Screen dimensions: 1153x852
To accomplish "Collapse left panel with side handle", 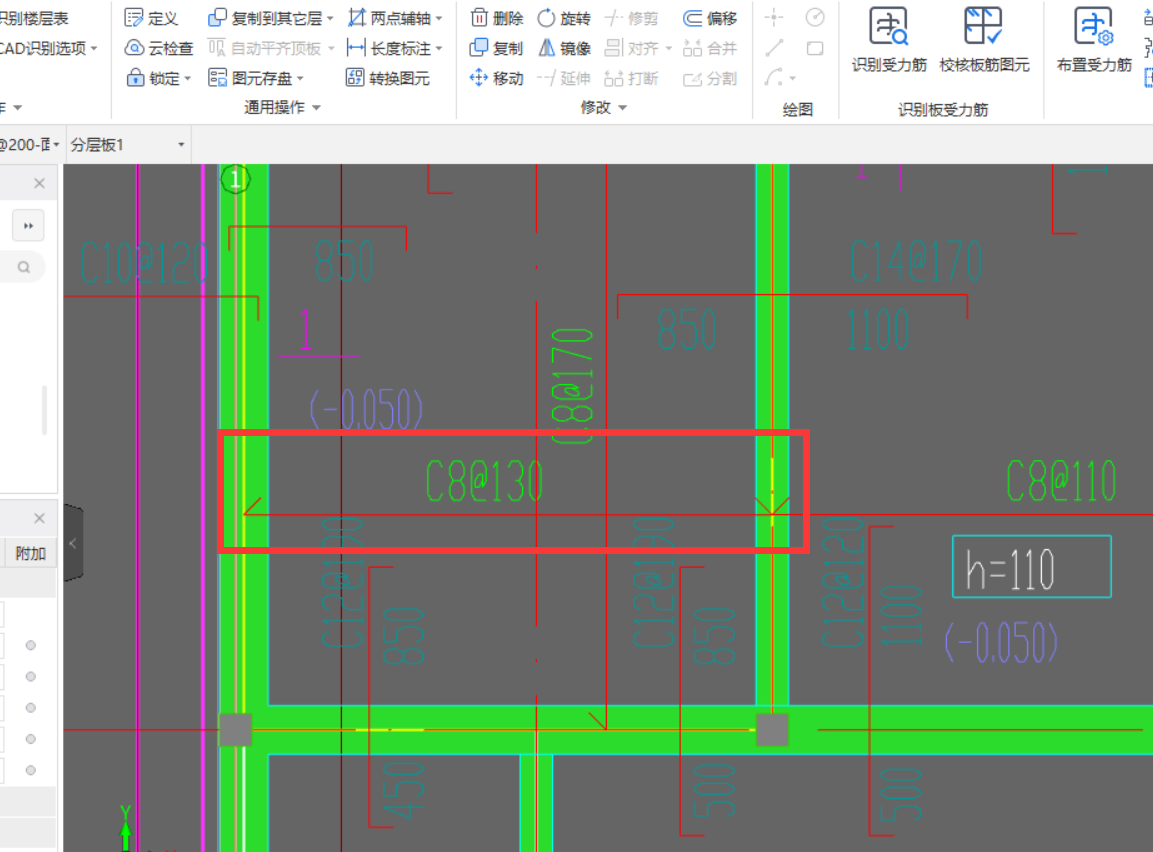I will pos(73,543).
